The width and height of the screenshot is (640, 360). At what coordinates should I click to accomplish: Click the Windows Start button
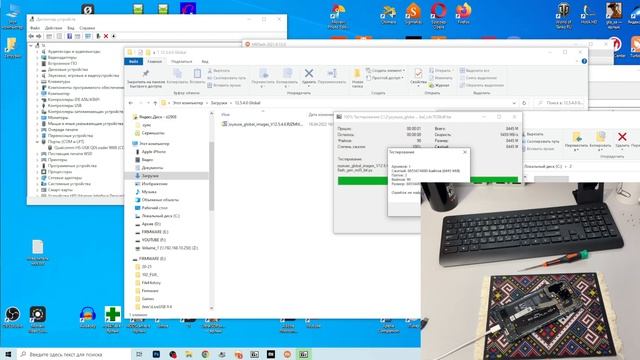8,354
